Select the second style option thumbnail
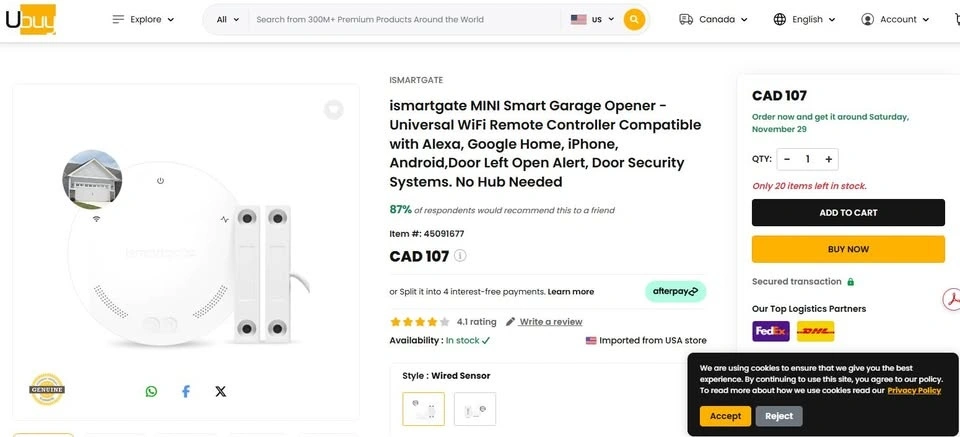The image size is (960, 437). click(x=475, y=409)
